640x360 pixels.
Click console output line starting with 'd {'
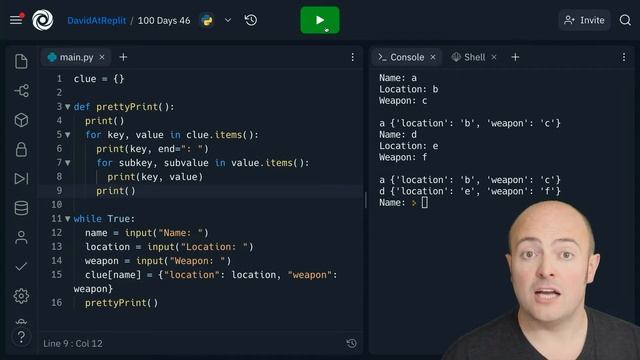(470, 191)
